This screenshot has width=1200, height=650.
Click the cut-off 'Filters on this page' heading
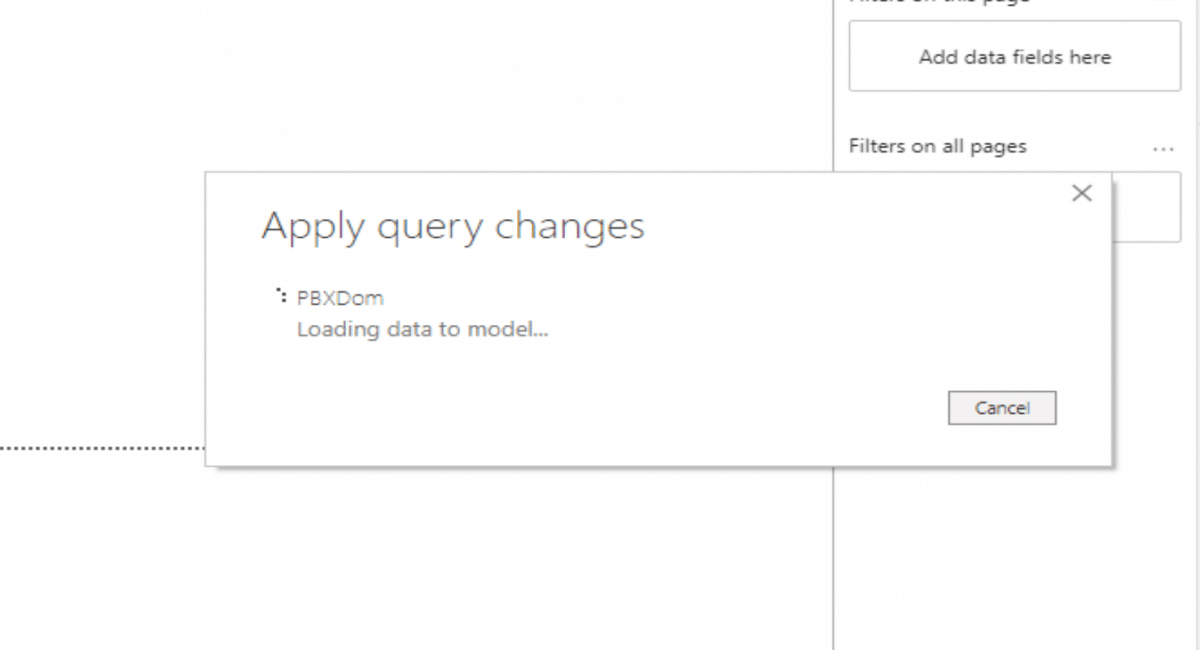[938, 3]
